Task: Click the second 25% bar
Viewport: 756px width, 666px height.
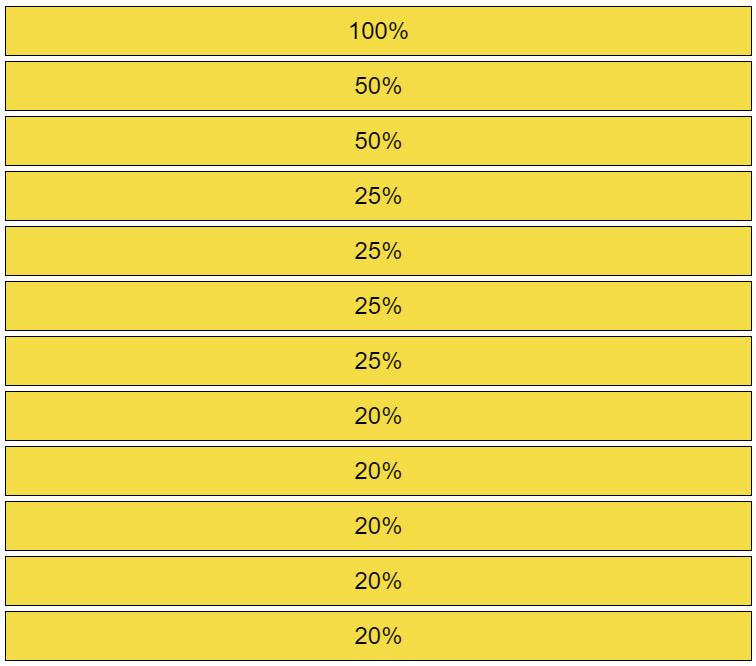Action: [378, 251]
